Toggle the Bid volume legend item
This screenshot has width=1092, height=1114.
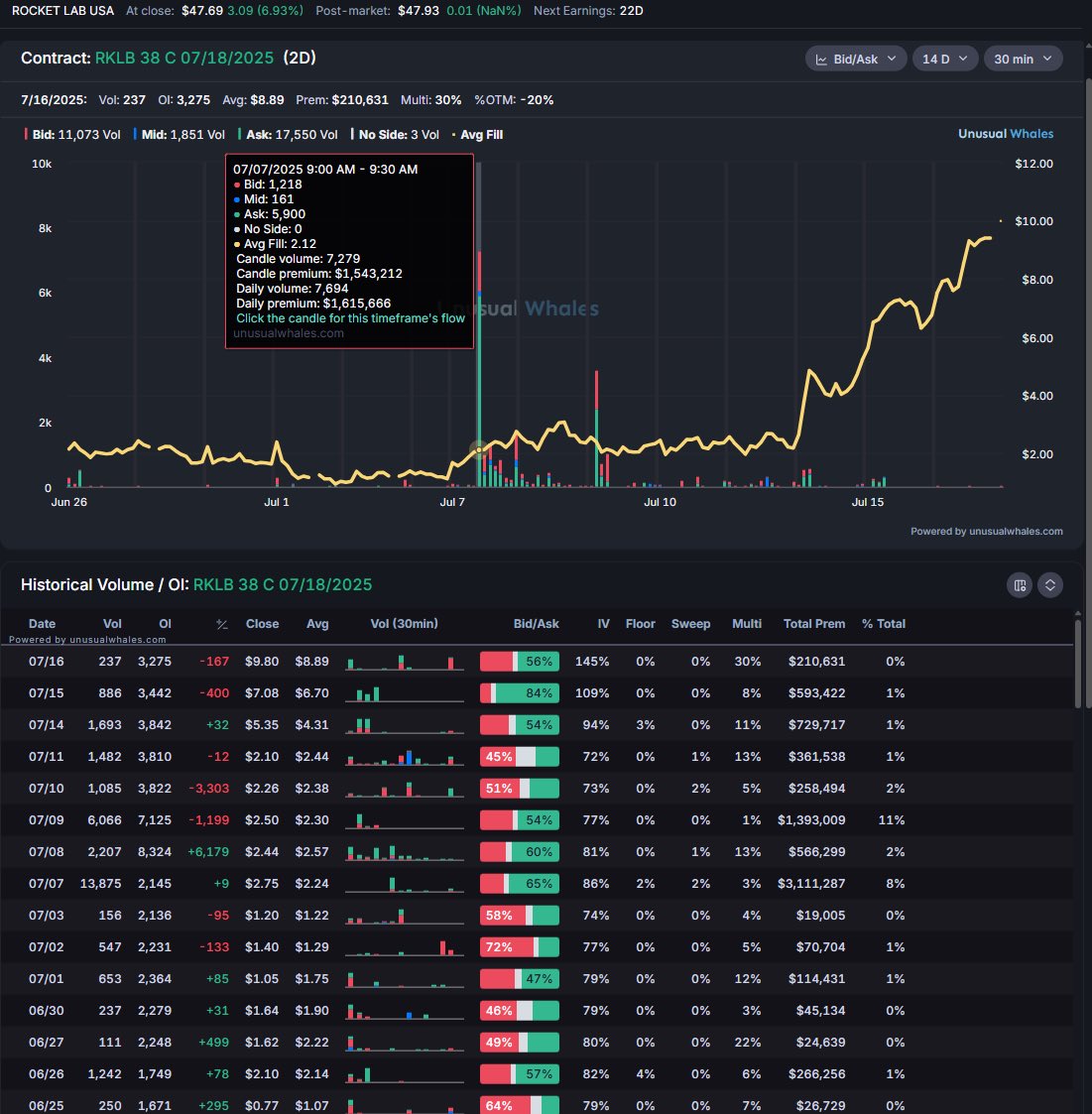pos(72,134)
